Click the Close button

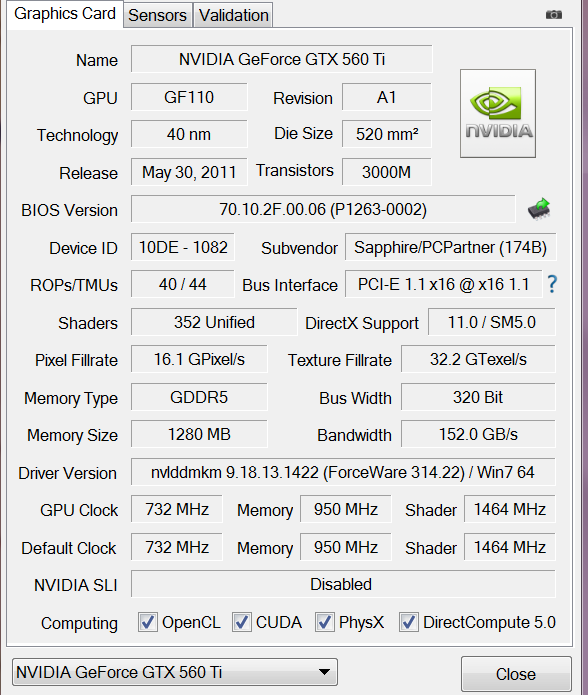click(x=516, y=674)
